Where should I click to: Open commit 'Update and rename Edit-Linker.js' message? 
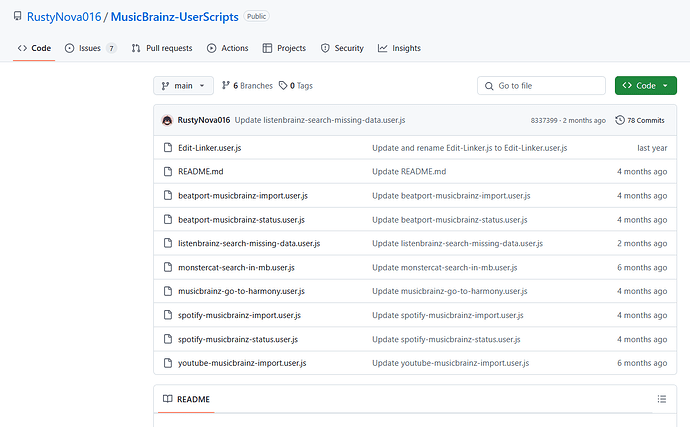point(470,148)
